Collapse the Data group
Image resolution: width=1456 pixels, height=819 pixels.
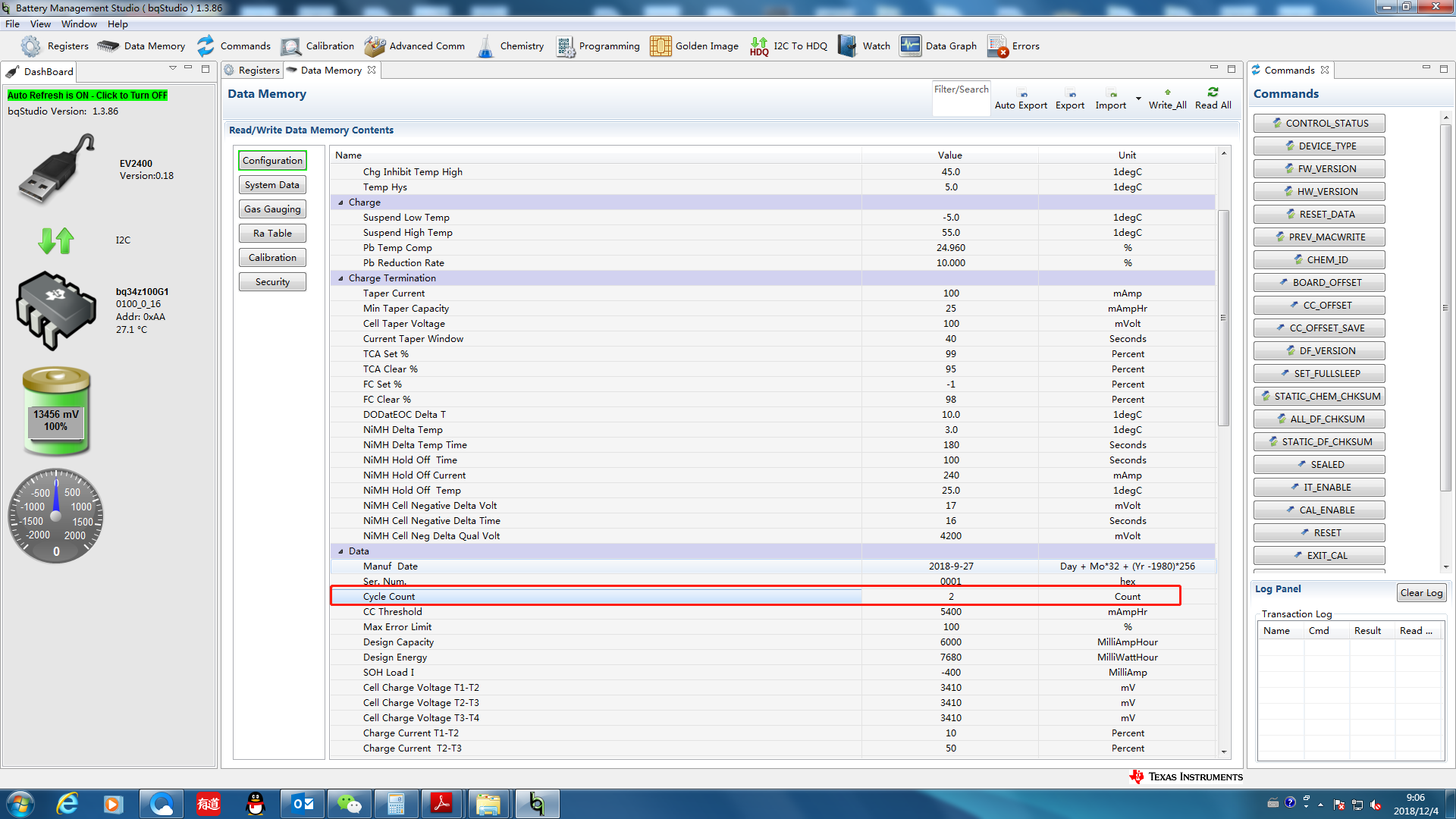pos(340,551)
